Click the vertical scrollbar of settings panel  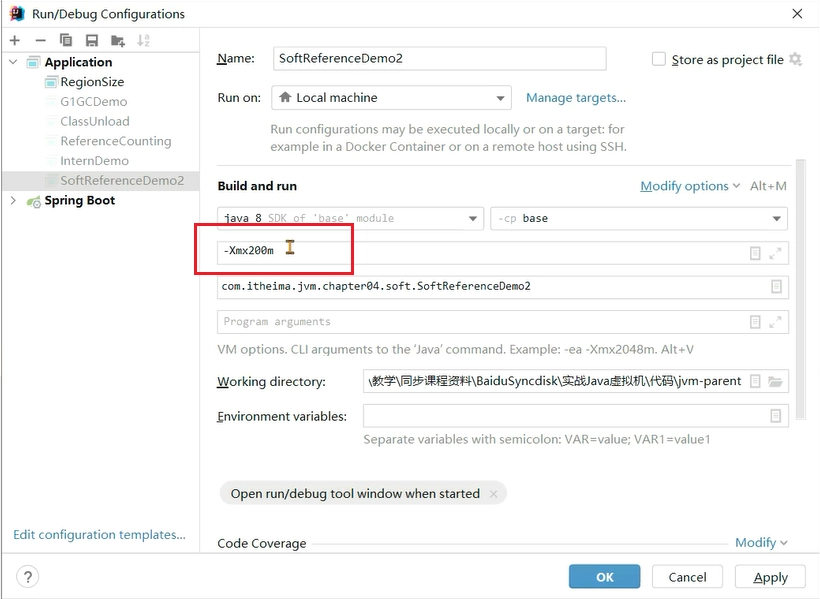(800, 289)
